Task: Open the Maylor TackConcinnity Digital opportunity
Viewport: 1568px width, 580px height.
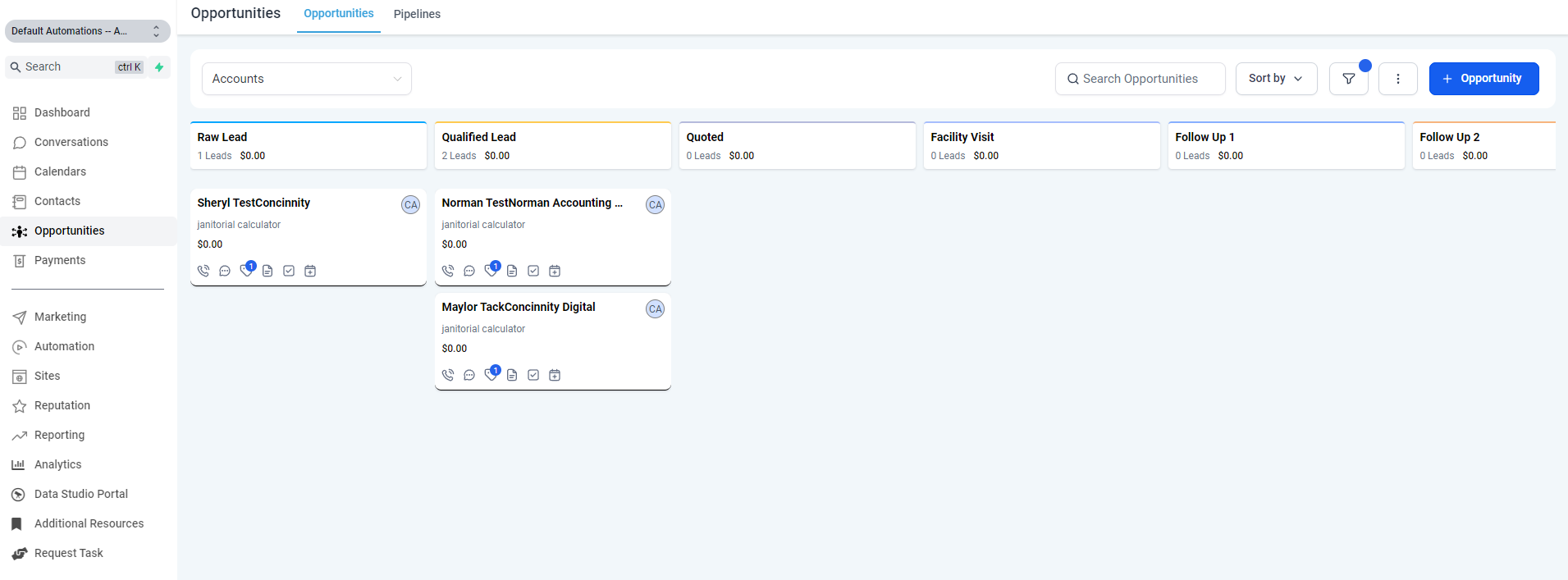Action: pyautogui.click(x=519, y=307)
